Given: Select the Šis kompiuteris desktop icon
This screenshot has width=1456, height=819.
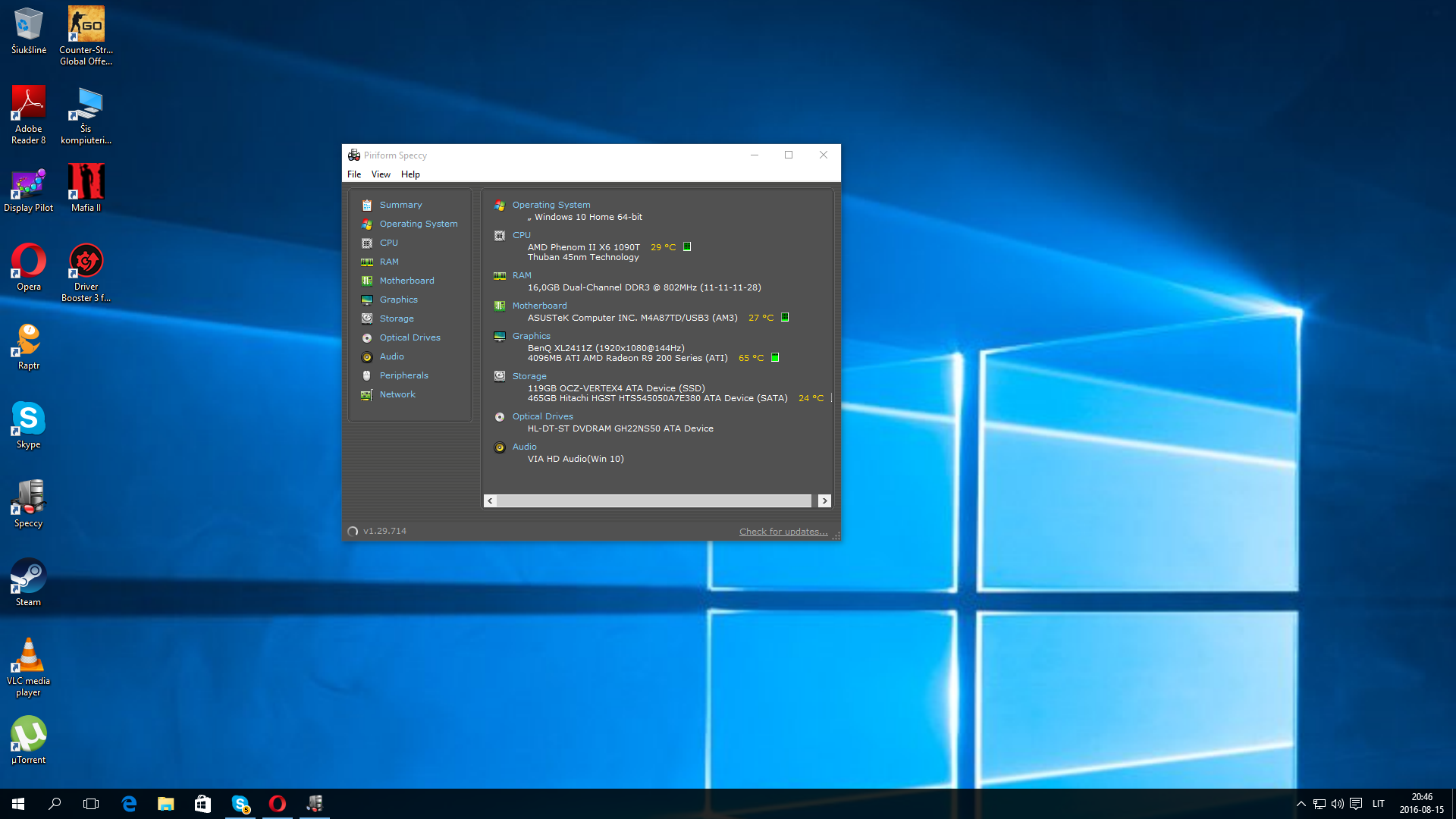Looking at the screenshot, I should 86,115.
